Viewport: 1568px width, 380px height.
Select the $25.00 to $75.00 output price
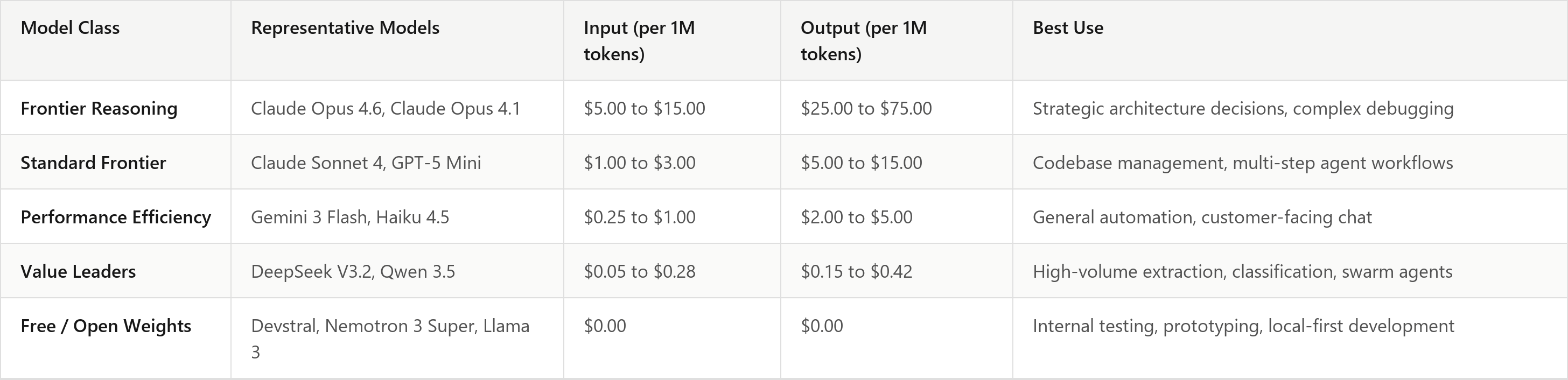pos(866,108)
